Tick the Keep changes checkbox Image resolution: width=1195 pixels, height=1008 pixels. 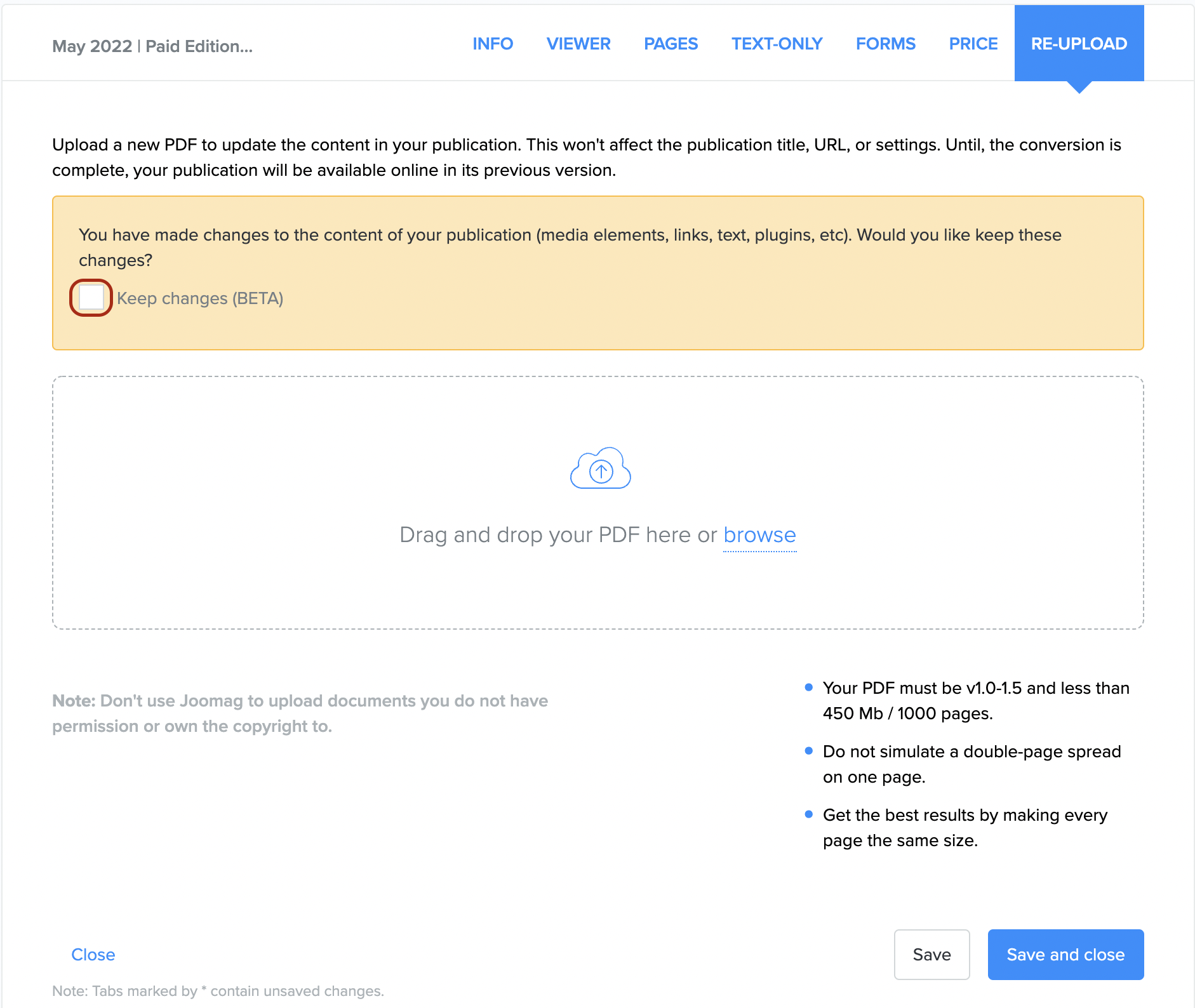[x=91, y=298]
